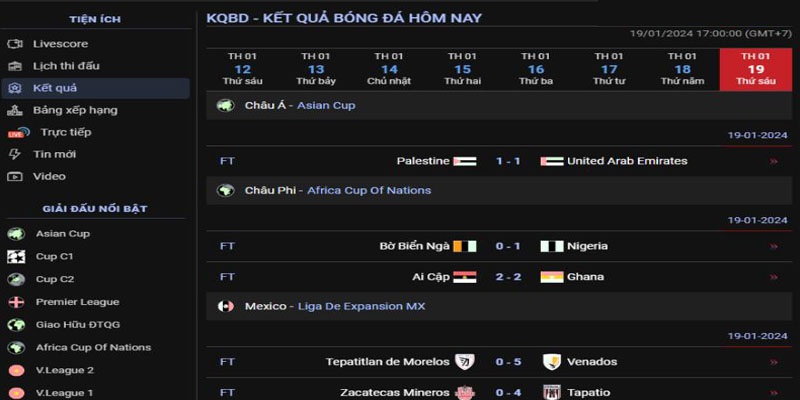This screenshot has height=400, width=800.
Task: Switch to the date tab 18 Thứ năm
Action: (682, 69)
